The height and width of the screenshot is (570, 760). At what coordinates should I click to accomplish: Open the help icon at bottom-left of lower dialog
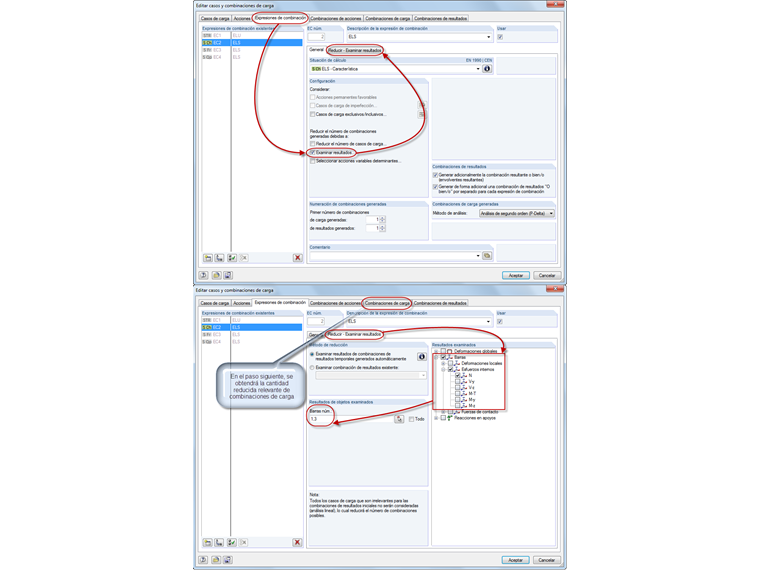[204, 560]
